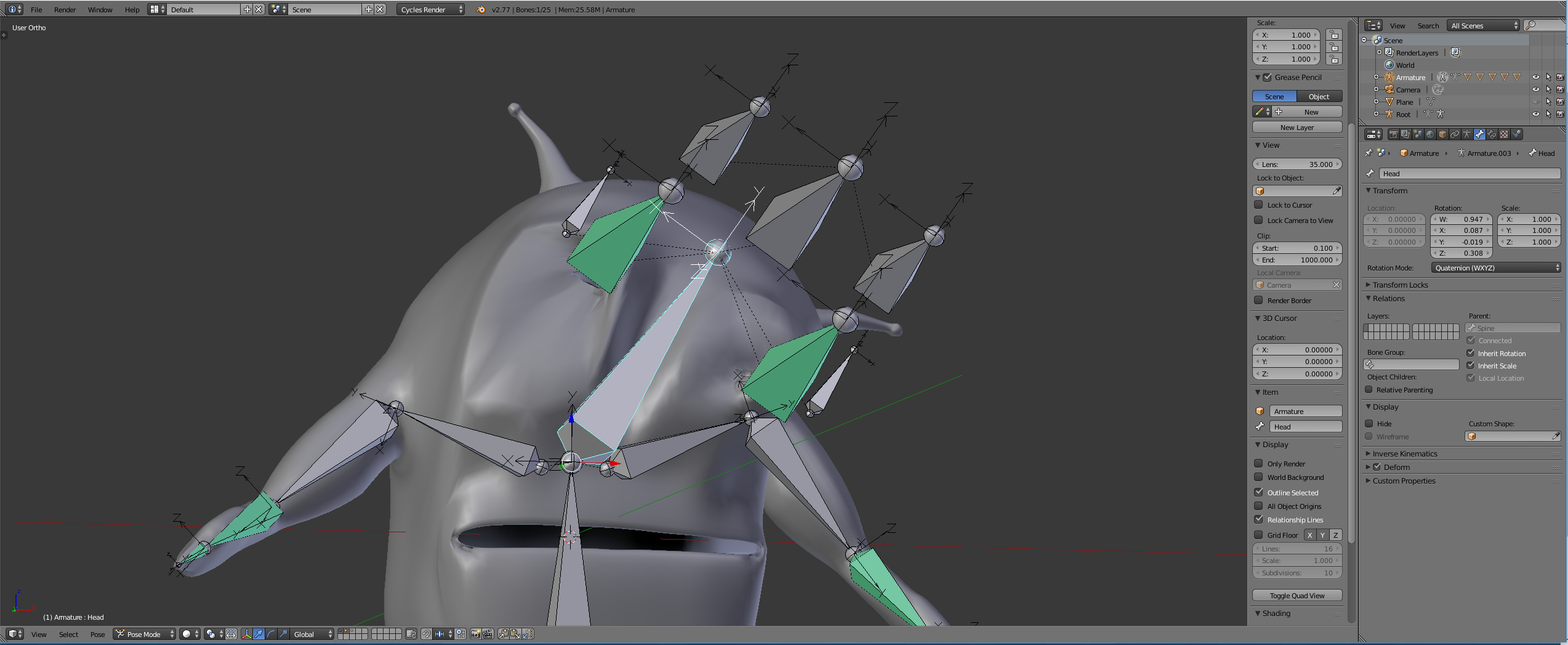This screenshot has height=645, width=1568.
Task: Pin the properties context with the pushpin
Action: tap(1369, 153)
